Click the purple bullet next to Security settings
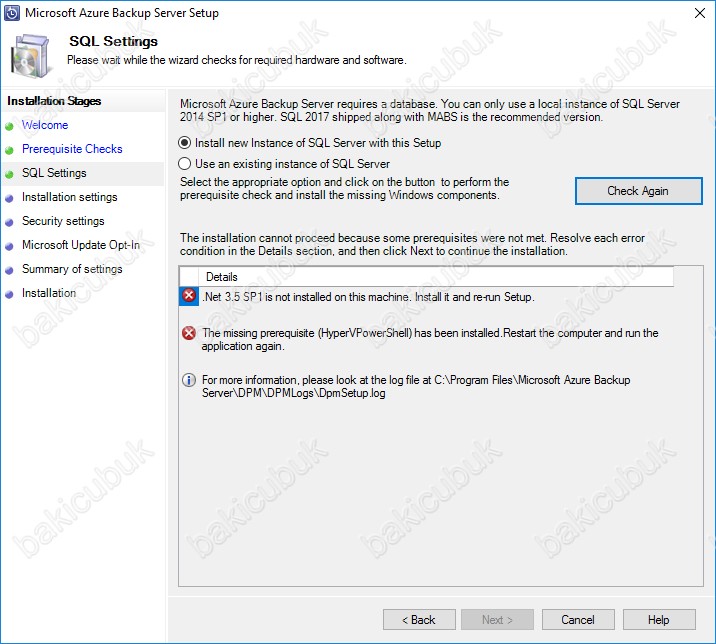The height and width of the screenshot is (644, 716). coord(9,222)
